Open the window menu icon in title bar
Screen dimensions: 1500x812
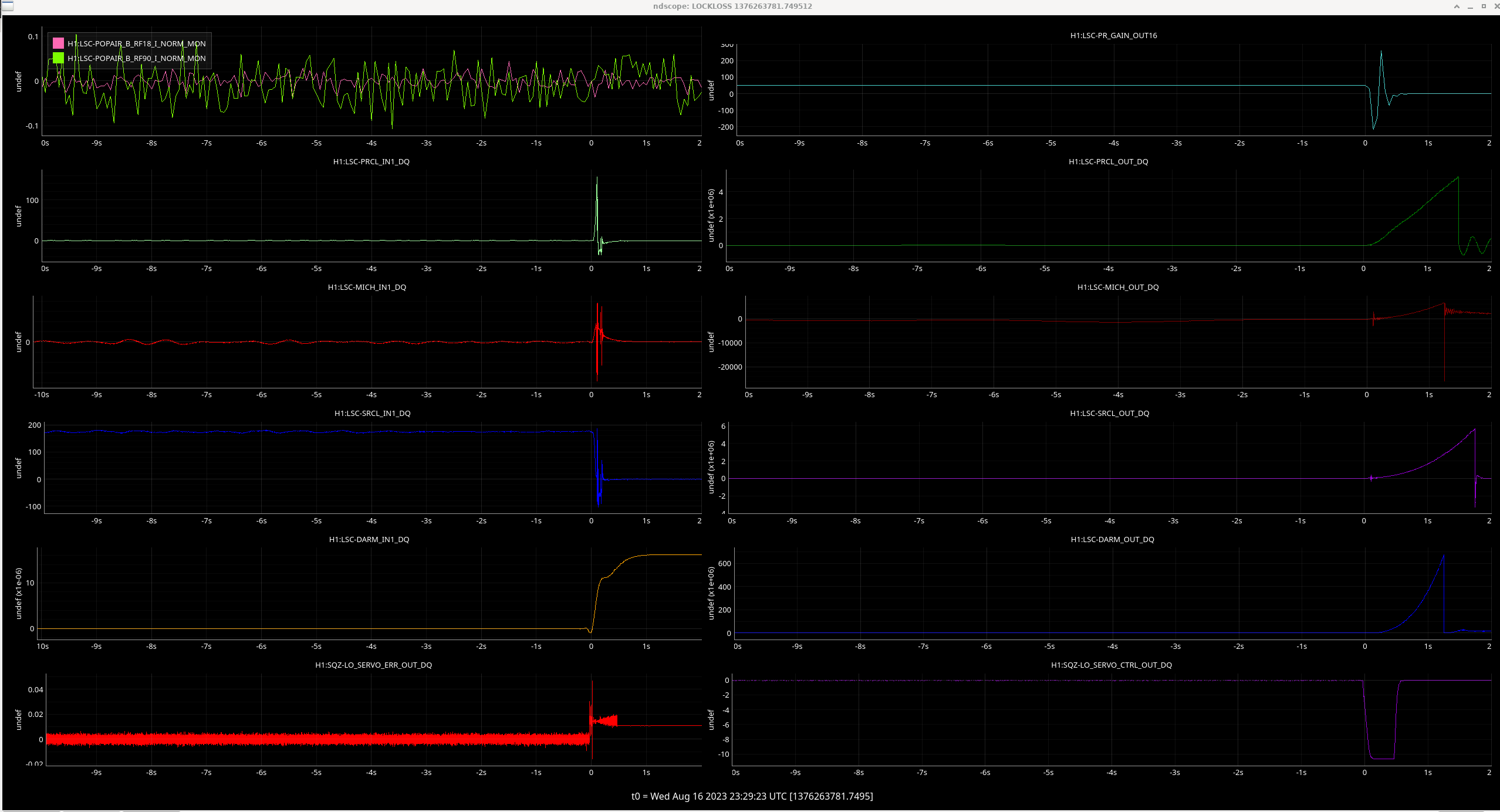(6, 6)
